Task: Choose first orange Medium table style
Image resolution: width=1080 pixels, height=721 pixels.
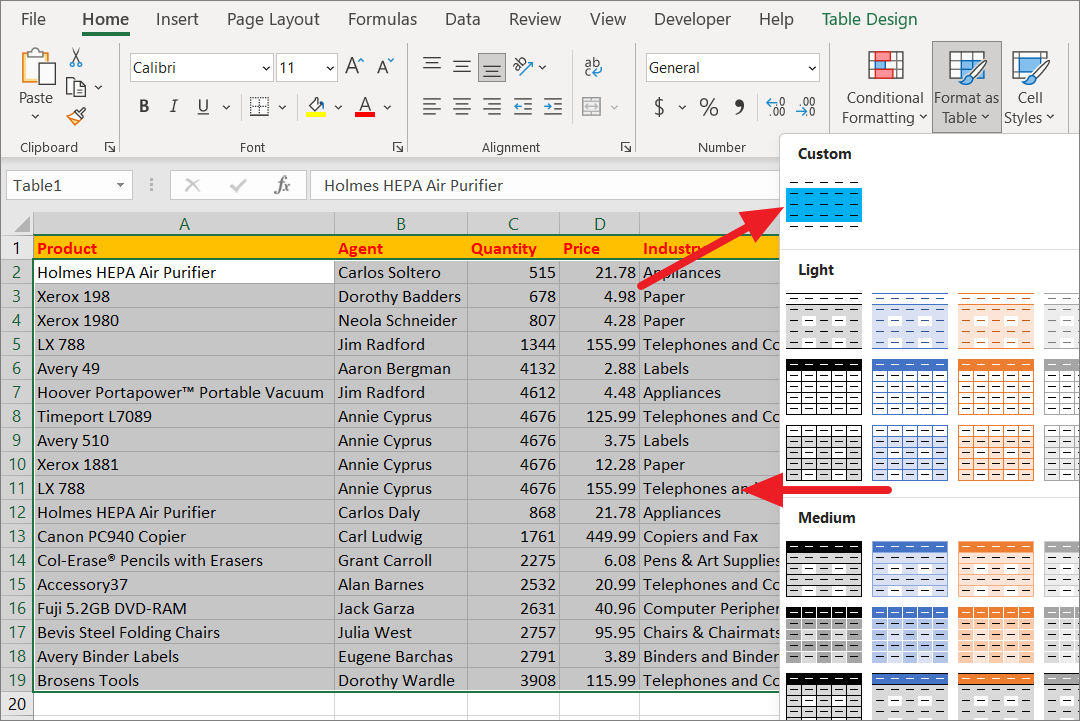Action: pos(996,569)
